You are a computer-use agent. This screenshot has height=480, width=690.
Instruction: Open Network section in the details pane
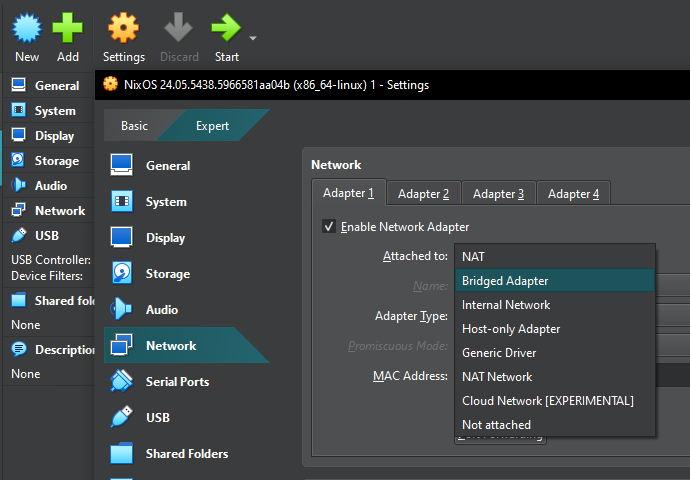pyautogui.click(x=48, y=211)
